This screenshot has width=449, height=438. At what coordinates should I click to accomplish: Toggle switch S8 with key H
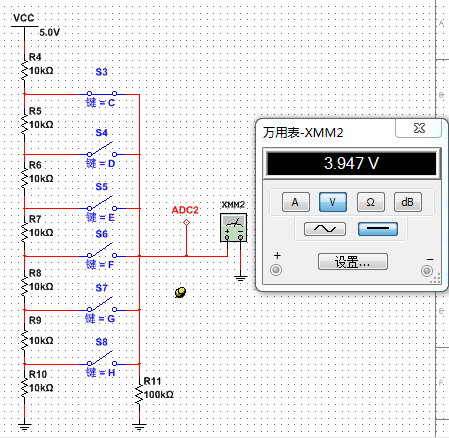pos(102,359)
